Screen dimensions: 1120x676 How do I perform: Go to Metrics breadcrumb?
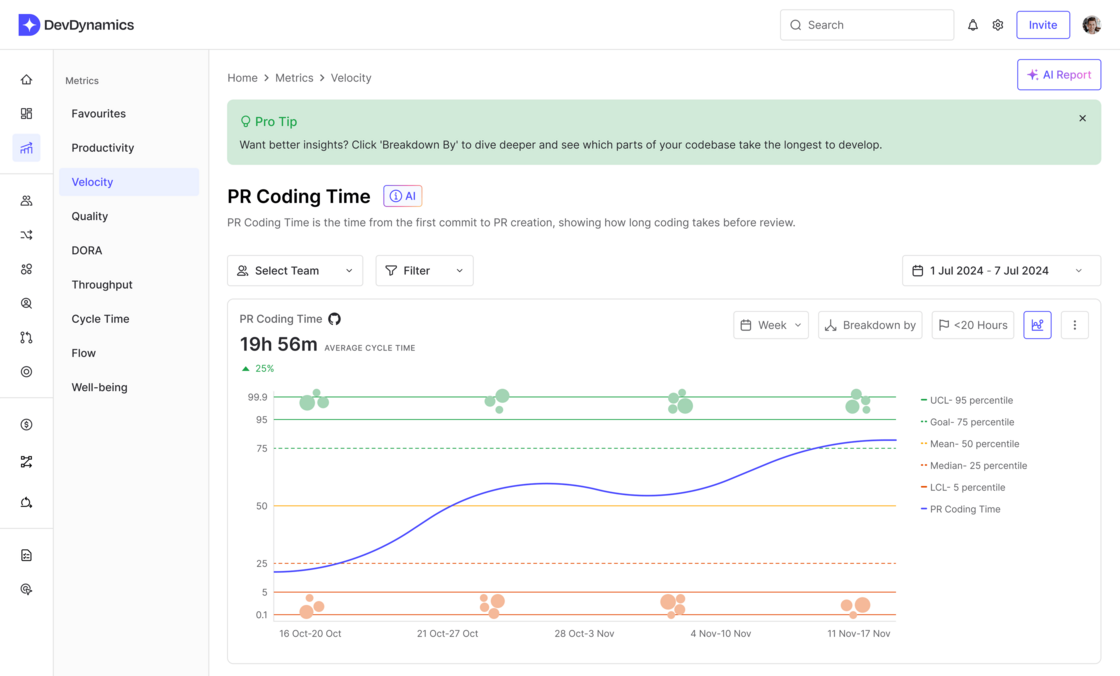(x=294, y=78)
